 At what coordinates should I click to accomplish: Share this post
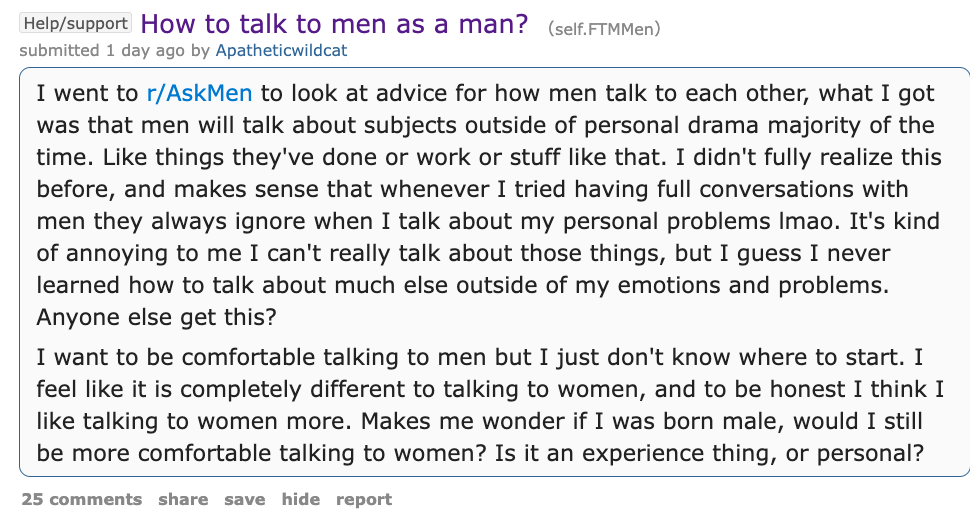(x=183, y=499)
